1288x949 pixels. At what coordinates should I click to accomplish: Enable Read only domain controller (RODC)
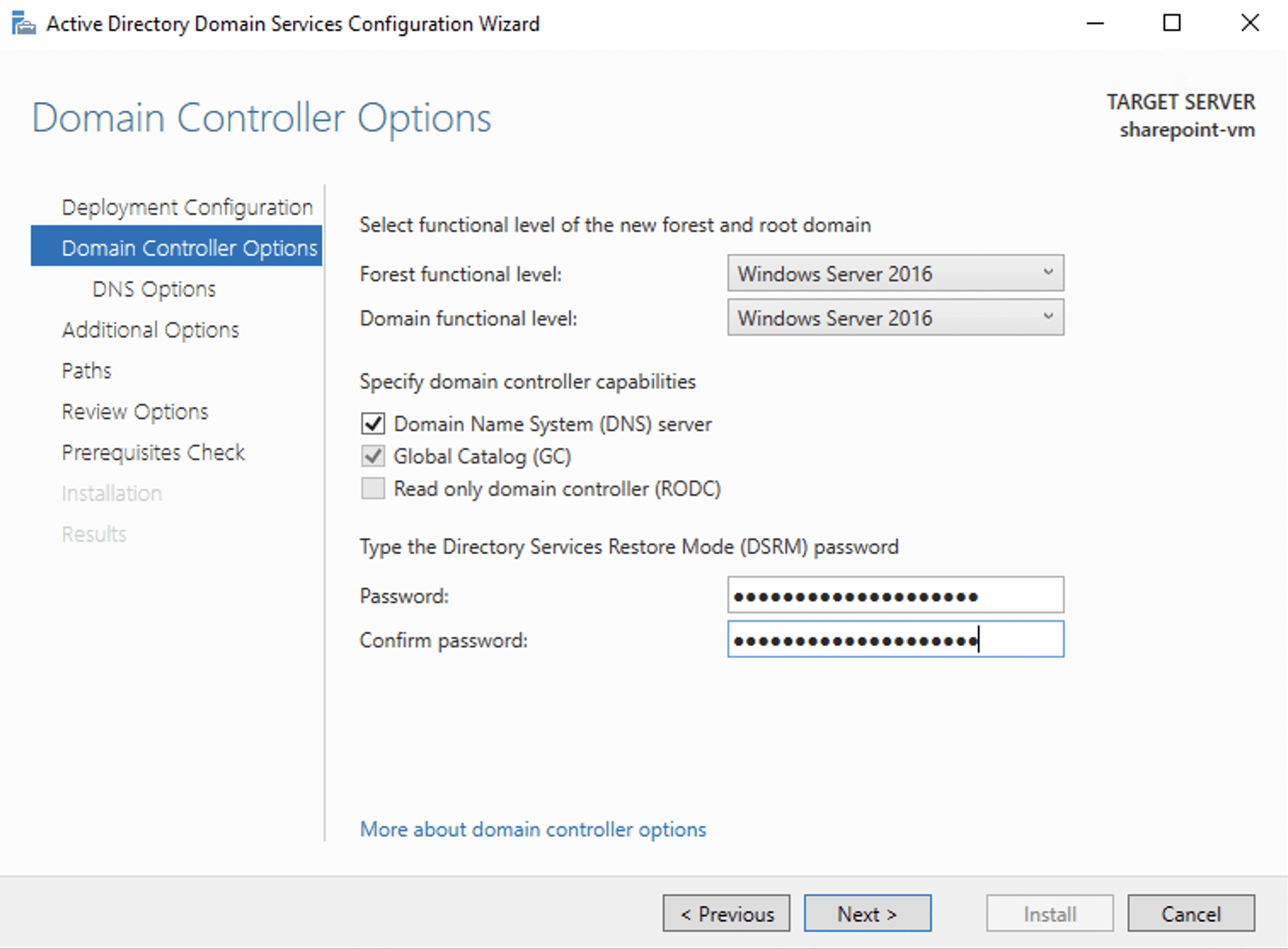(x=373, y=488)
